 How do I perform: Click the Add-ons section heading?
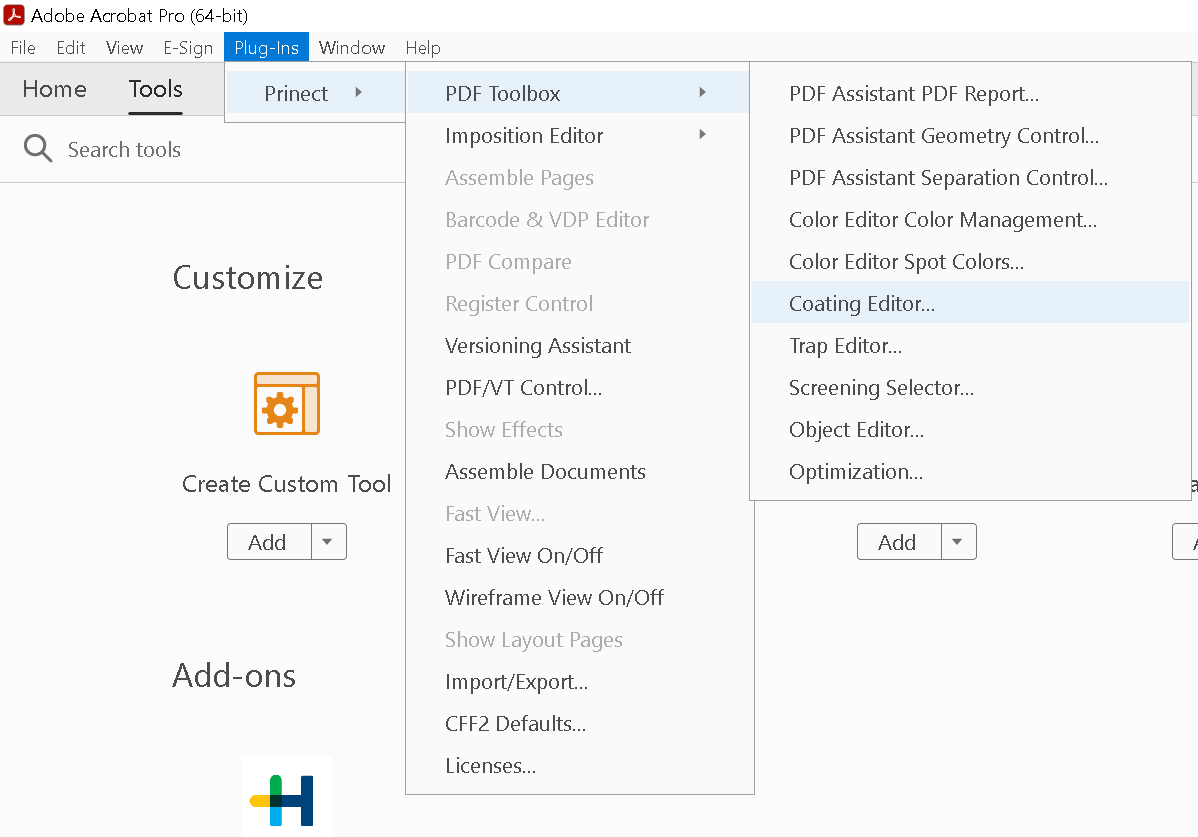[x=234, y=675]
